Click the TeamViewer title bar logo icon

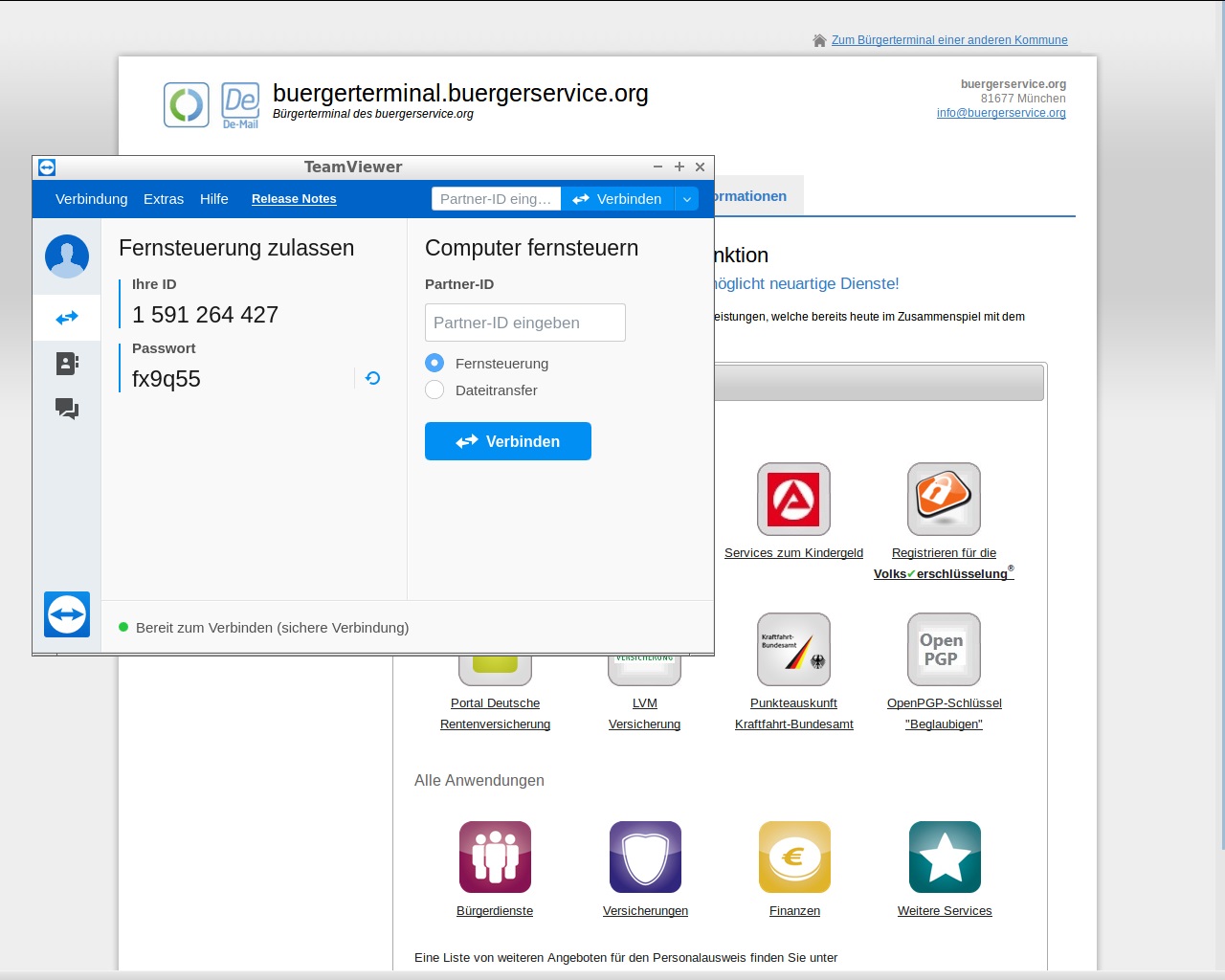(x=47, y=167)
